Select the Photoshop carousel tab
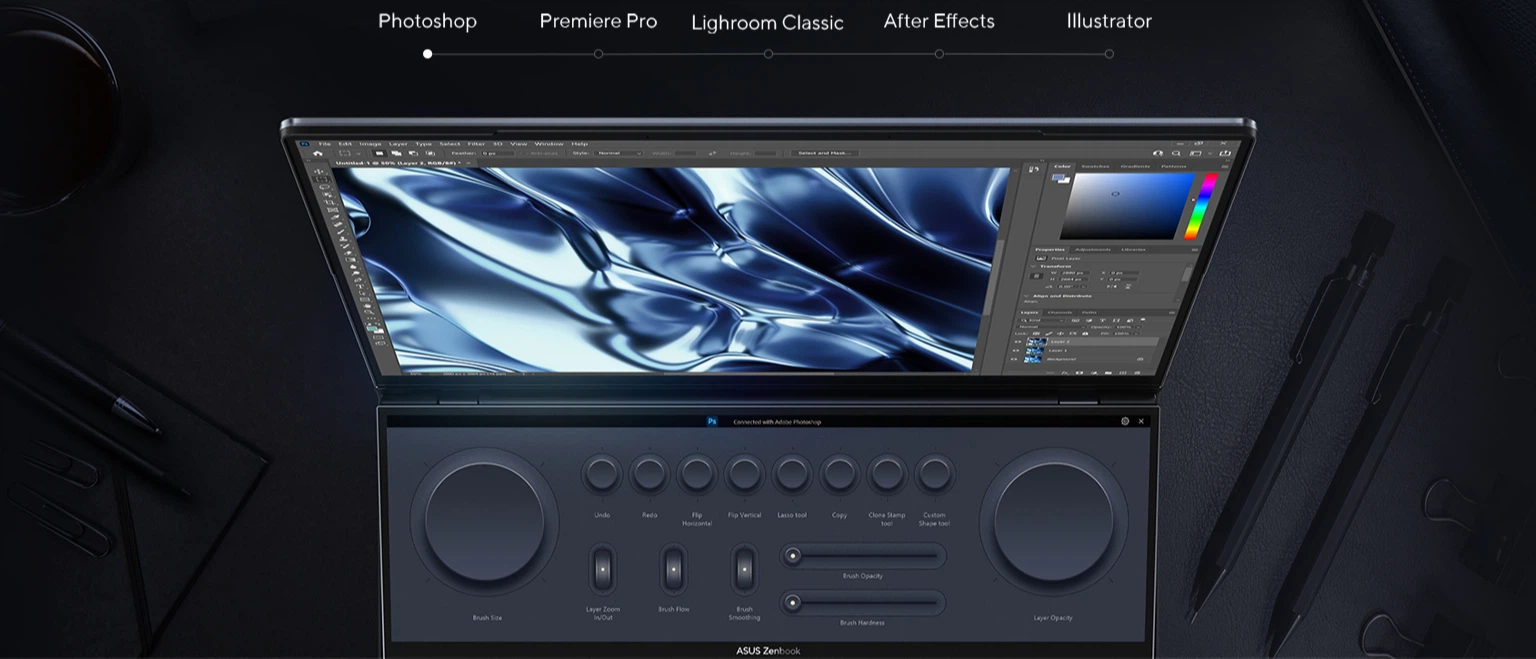 [427, 21]
